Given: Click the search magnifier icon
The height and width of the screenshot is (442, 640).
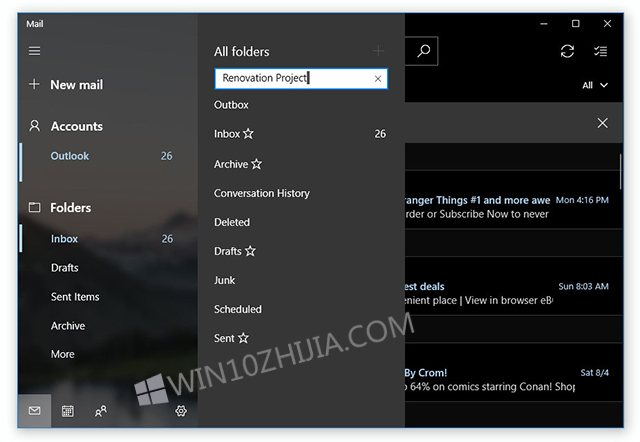Looking at the screenshot, I should pos(424,51).
